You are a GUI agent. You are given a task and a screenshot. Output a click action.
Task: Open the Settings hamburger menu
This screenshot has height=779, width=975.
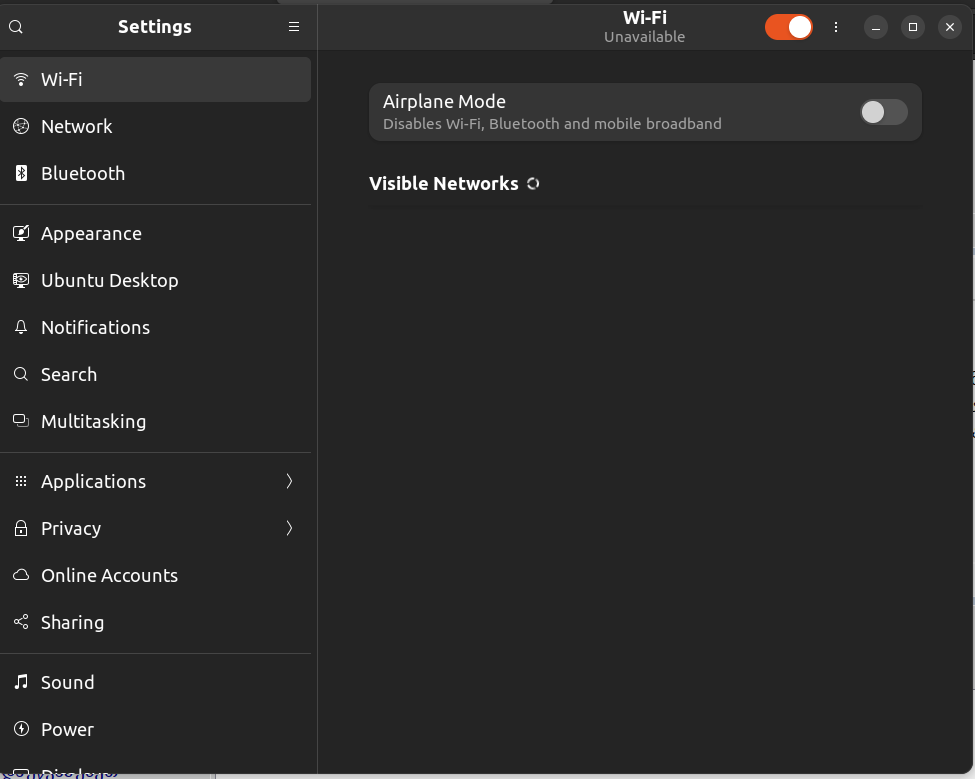[294, 27]
